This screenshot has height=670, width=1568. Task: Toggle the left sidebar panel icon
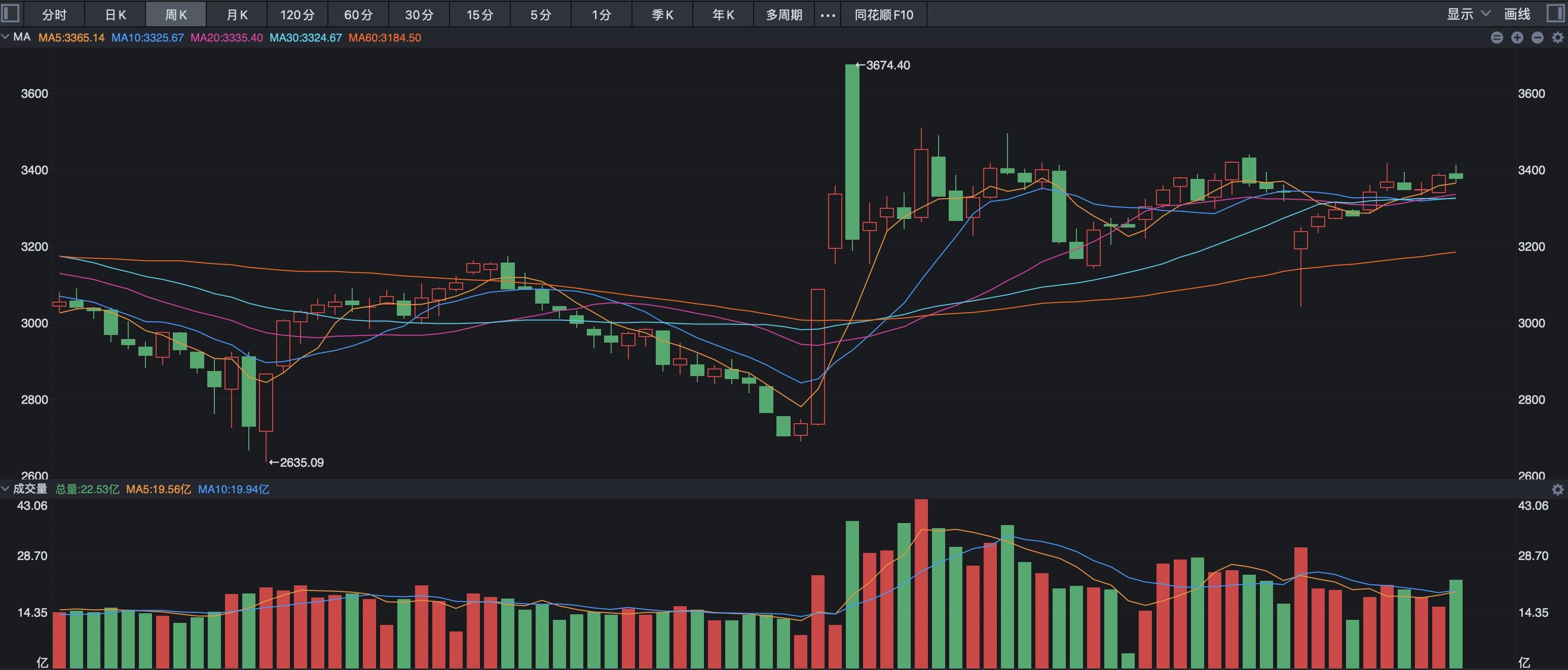[x=11, y=13]
